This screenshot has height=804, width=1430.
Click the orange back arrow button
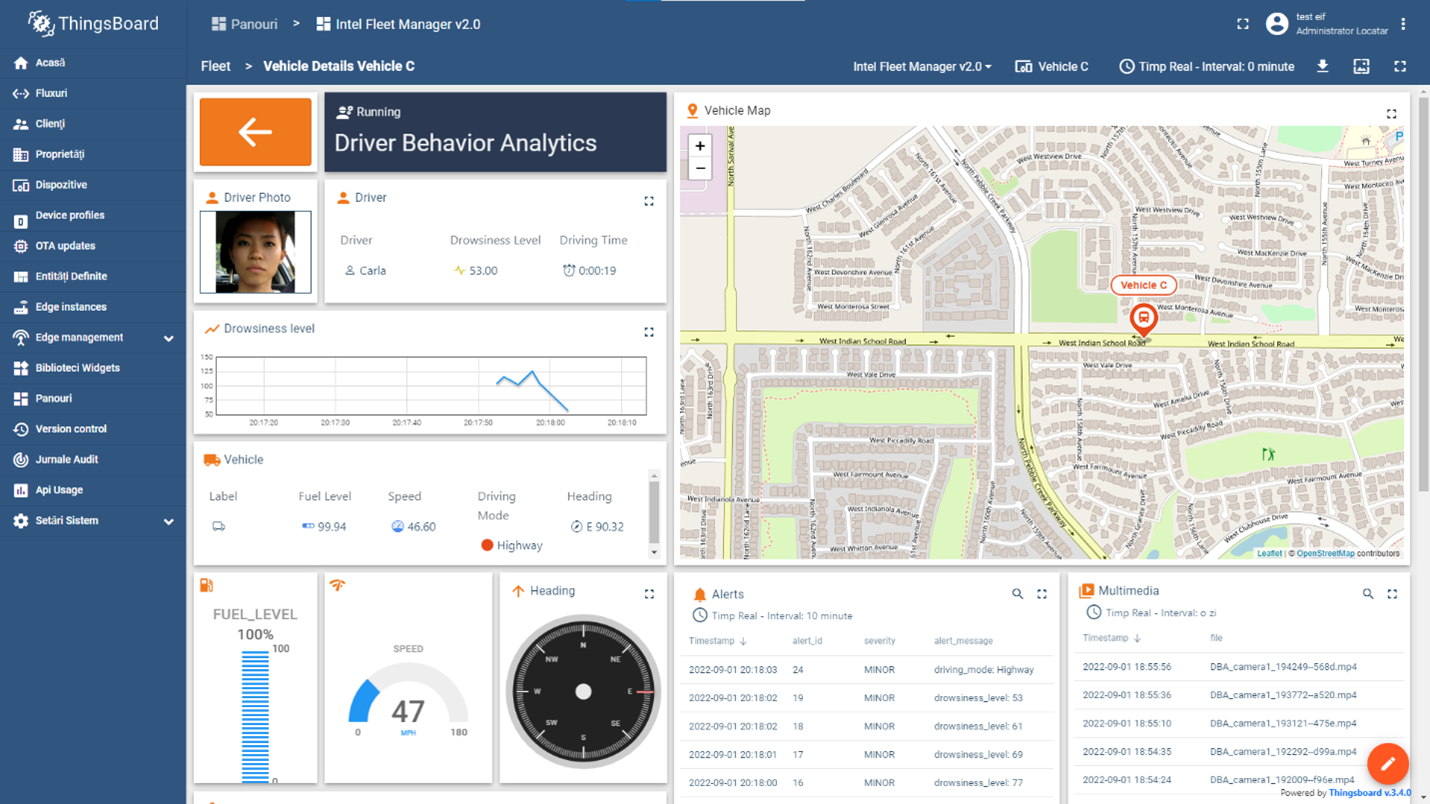coord(255,132)
